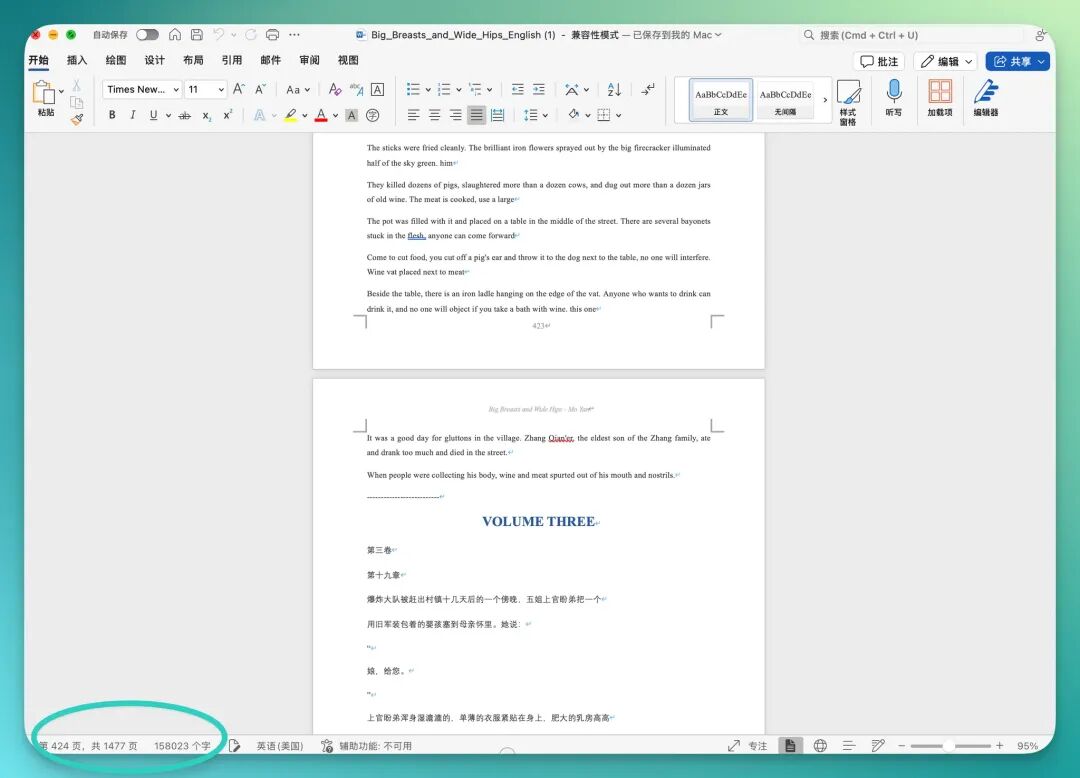Image resolution: width=1080 pixels, height=778 pixels.
Task: Select the Normal (正文) style
Action: coord(720,101)
